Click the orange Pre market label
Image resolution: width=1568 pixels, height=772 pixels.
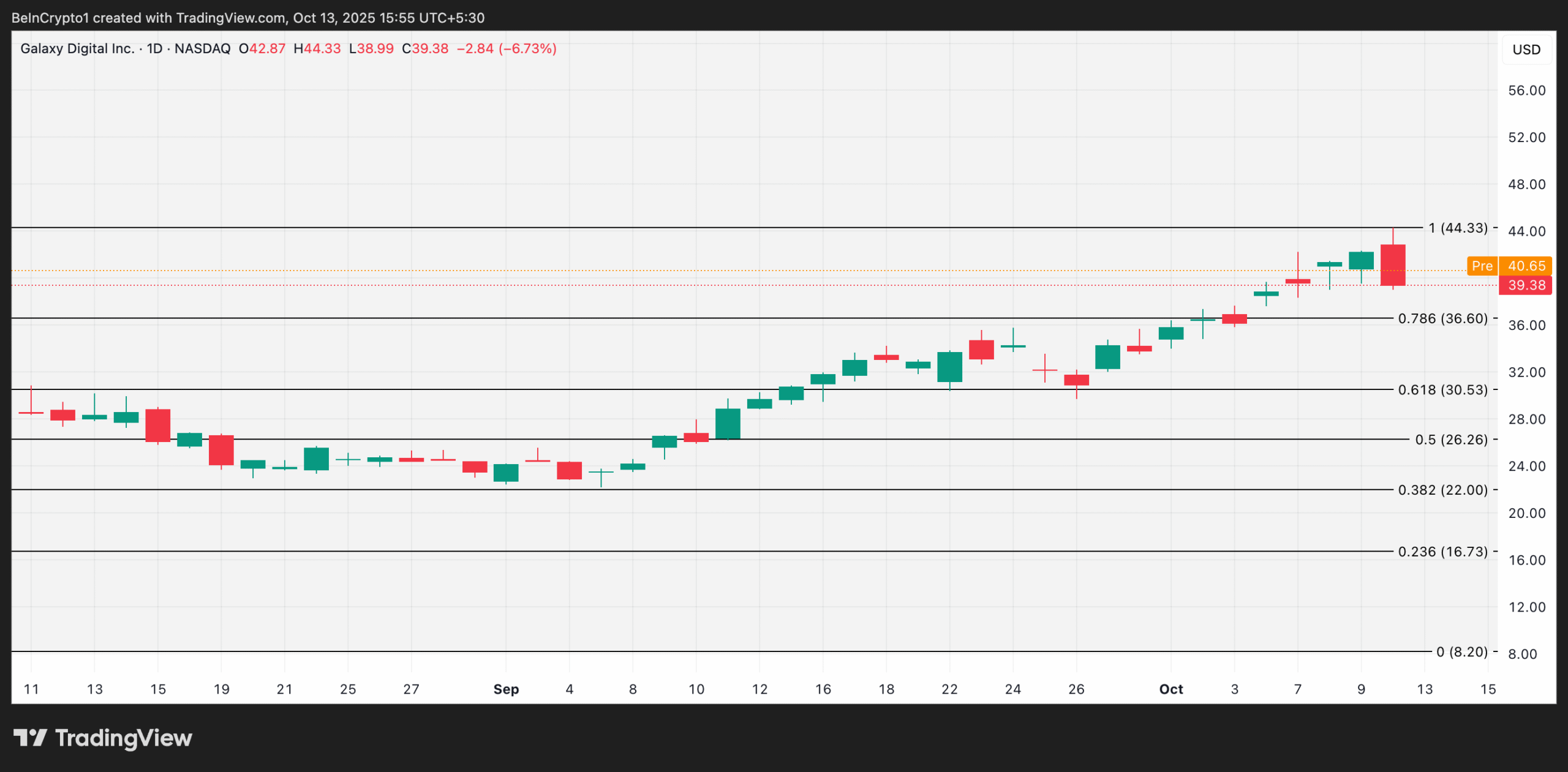point(1482,266)
